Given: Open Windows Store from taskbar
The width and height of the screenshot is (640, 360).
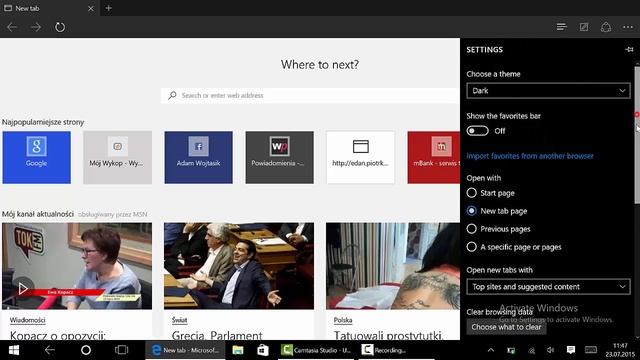Looking at the screenshot, I should pos(262,350).
